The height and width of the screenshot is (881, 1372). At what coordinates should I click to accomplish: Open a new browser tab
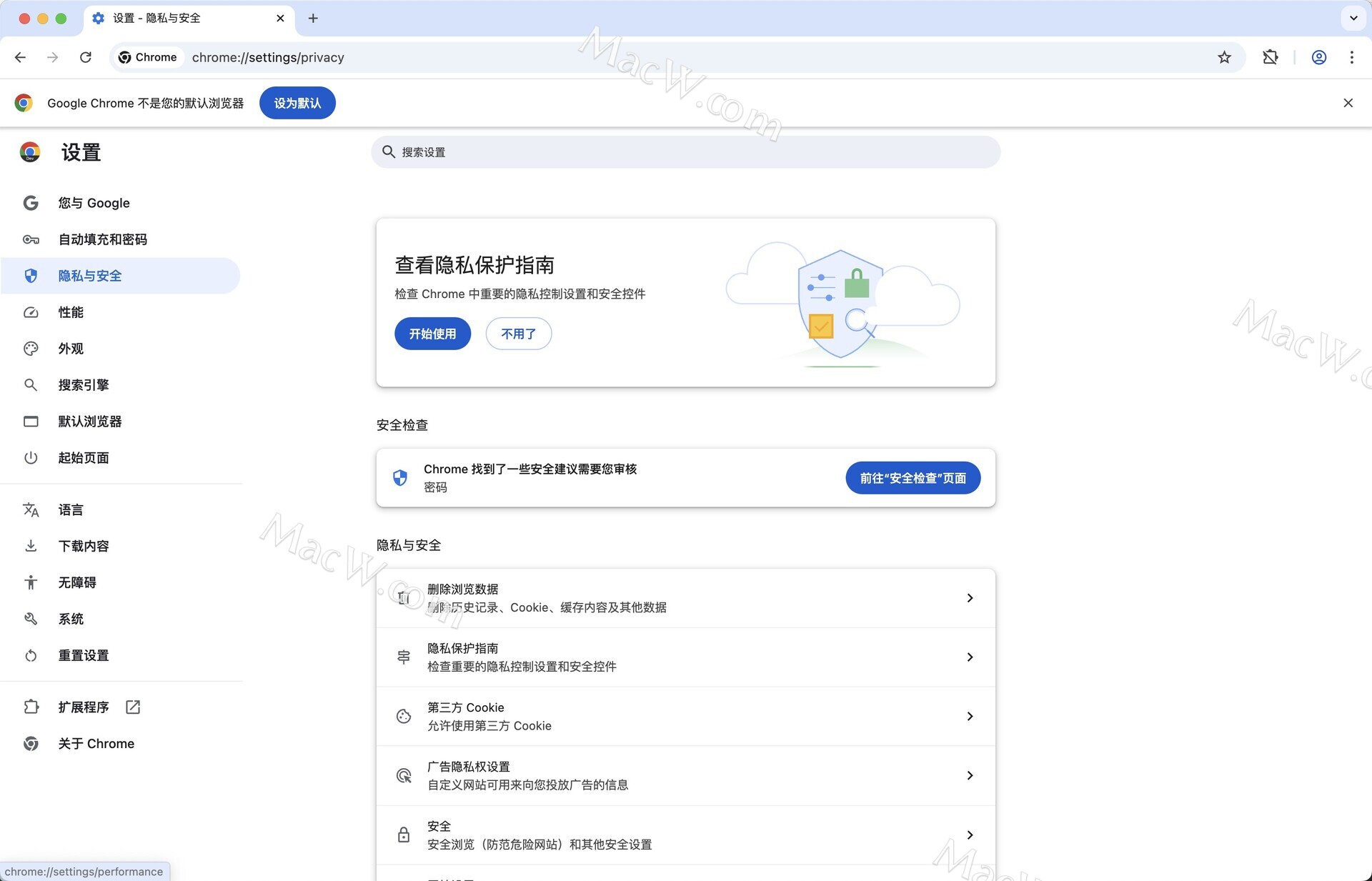(x=313, y=19)
